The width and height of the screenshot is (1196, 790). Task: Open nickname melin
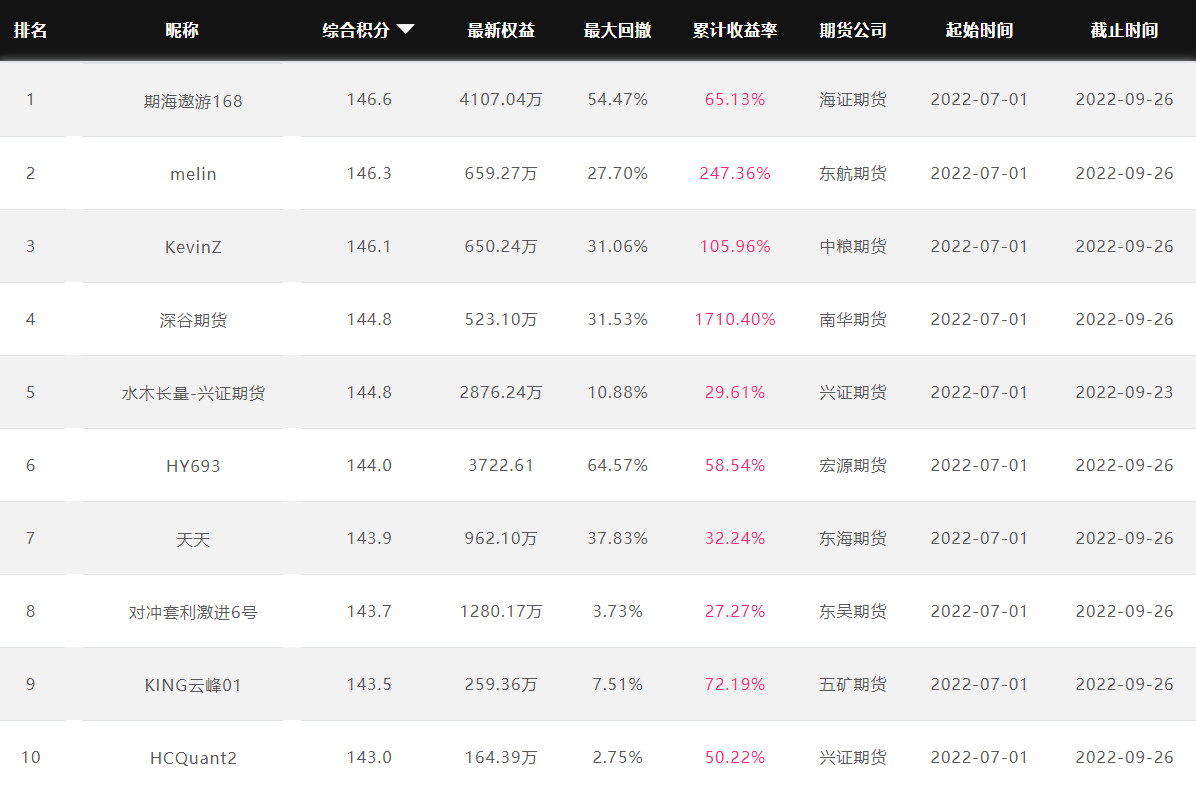click(x=193, y=174)
